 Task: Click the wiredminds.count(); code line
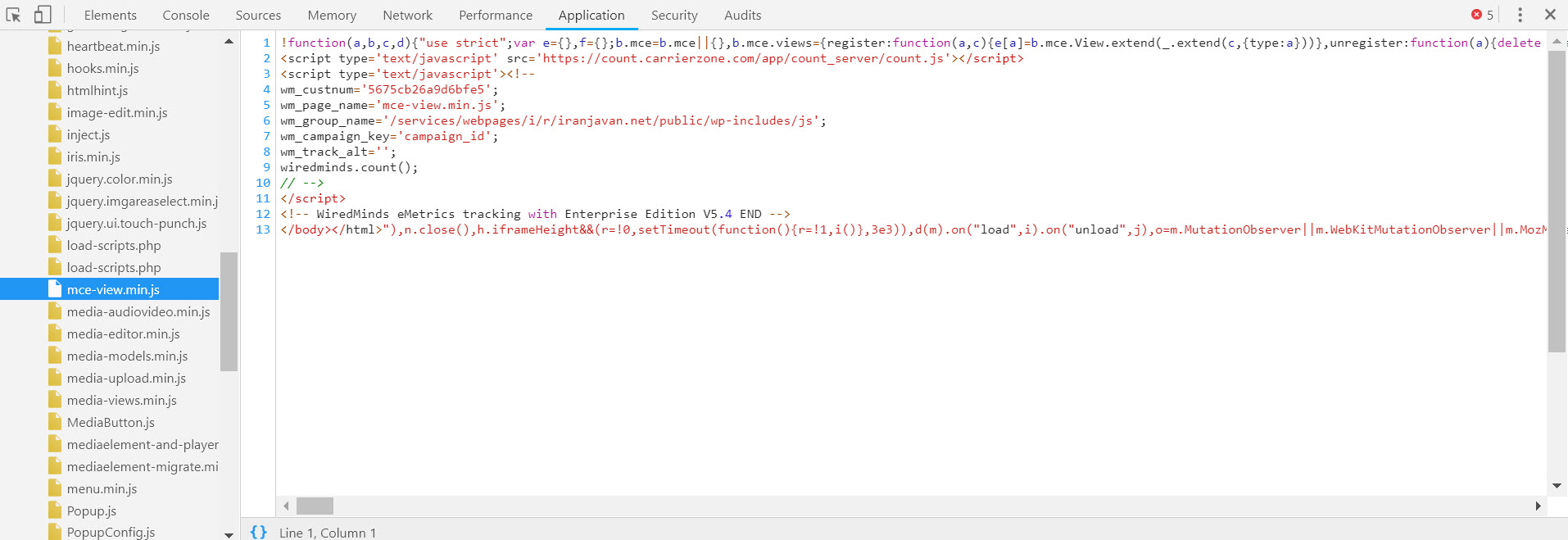(x=349, y=167)
